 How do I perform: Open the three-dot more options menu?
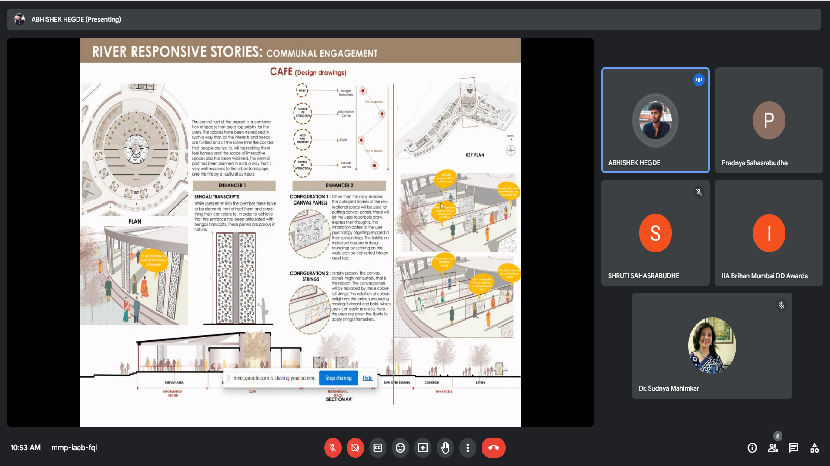click(x=468, y=447)
